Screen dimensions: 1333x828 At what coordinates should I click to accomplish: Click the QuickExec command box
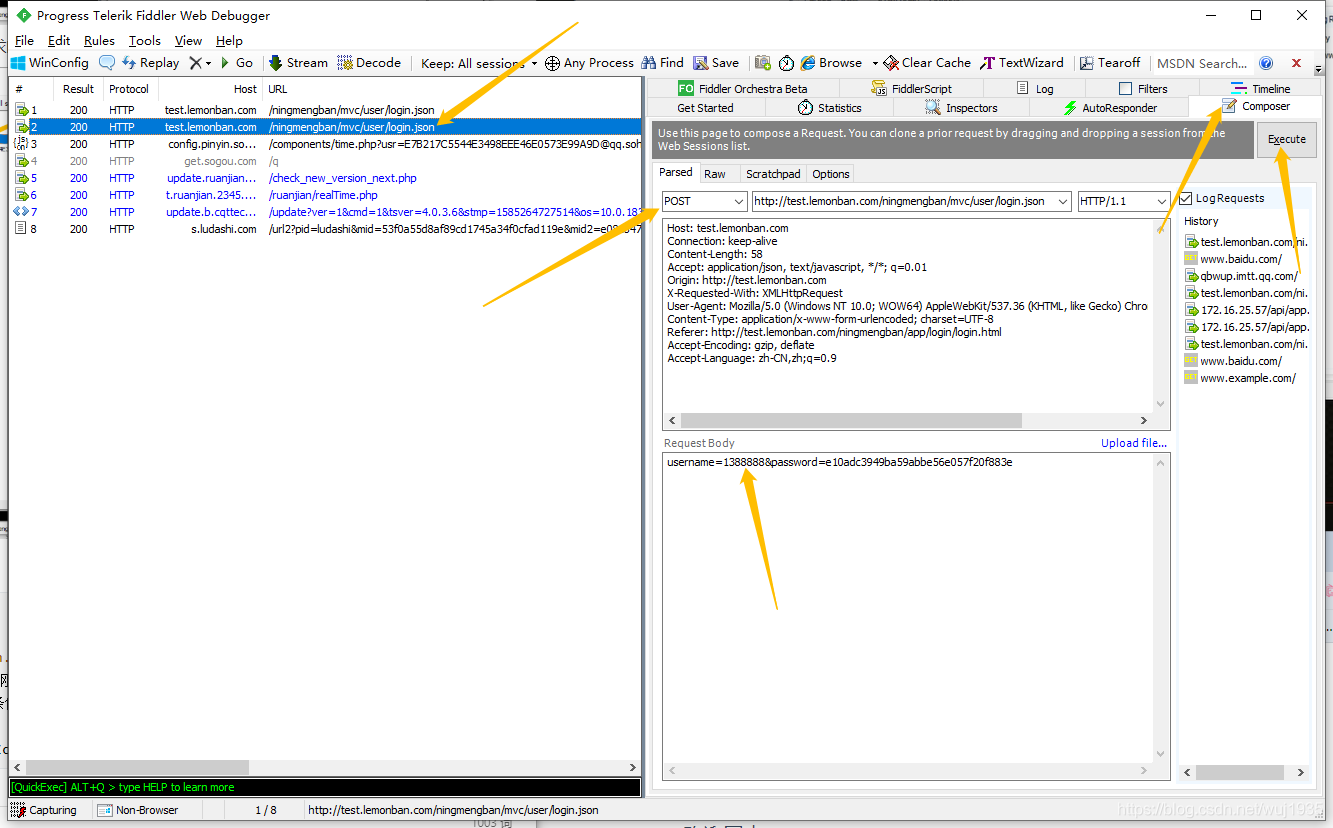pos(325,787)
